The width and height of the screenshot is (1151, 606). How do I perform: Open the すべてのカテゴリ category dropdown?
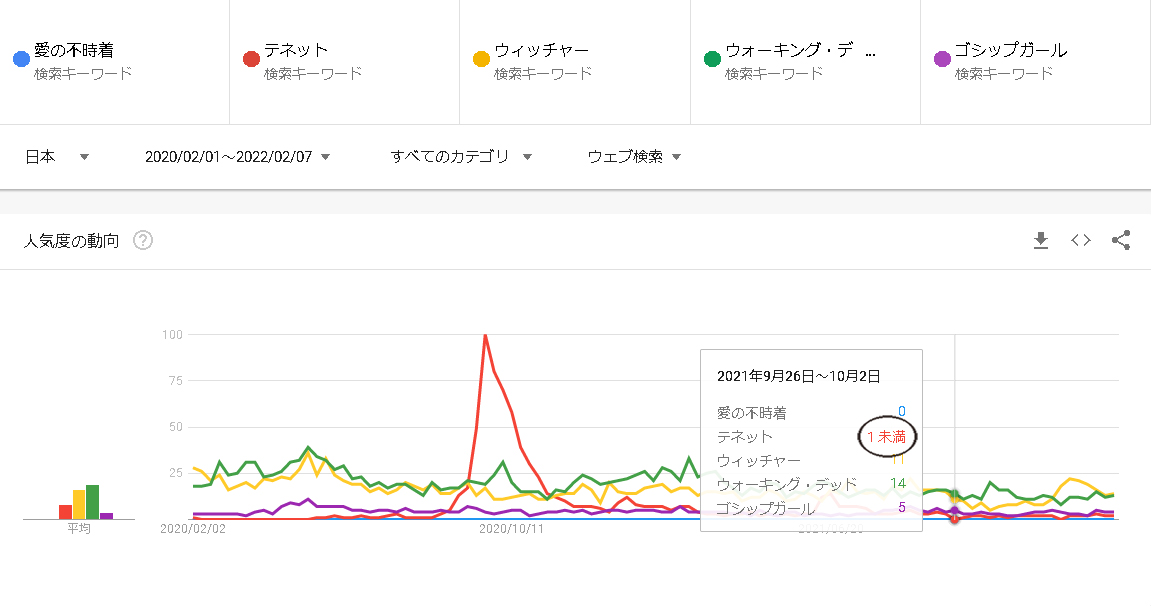(x=461, y=156)
